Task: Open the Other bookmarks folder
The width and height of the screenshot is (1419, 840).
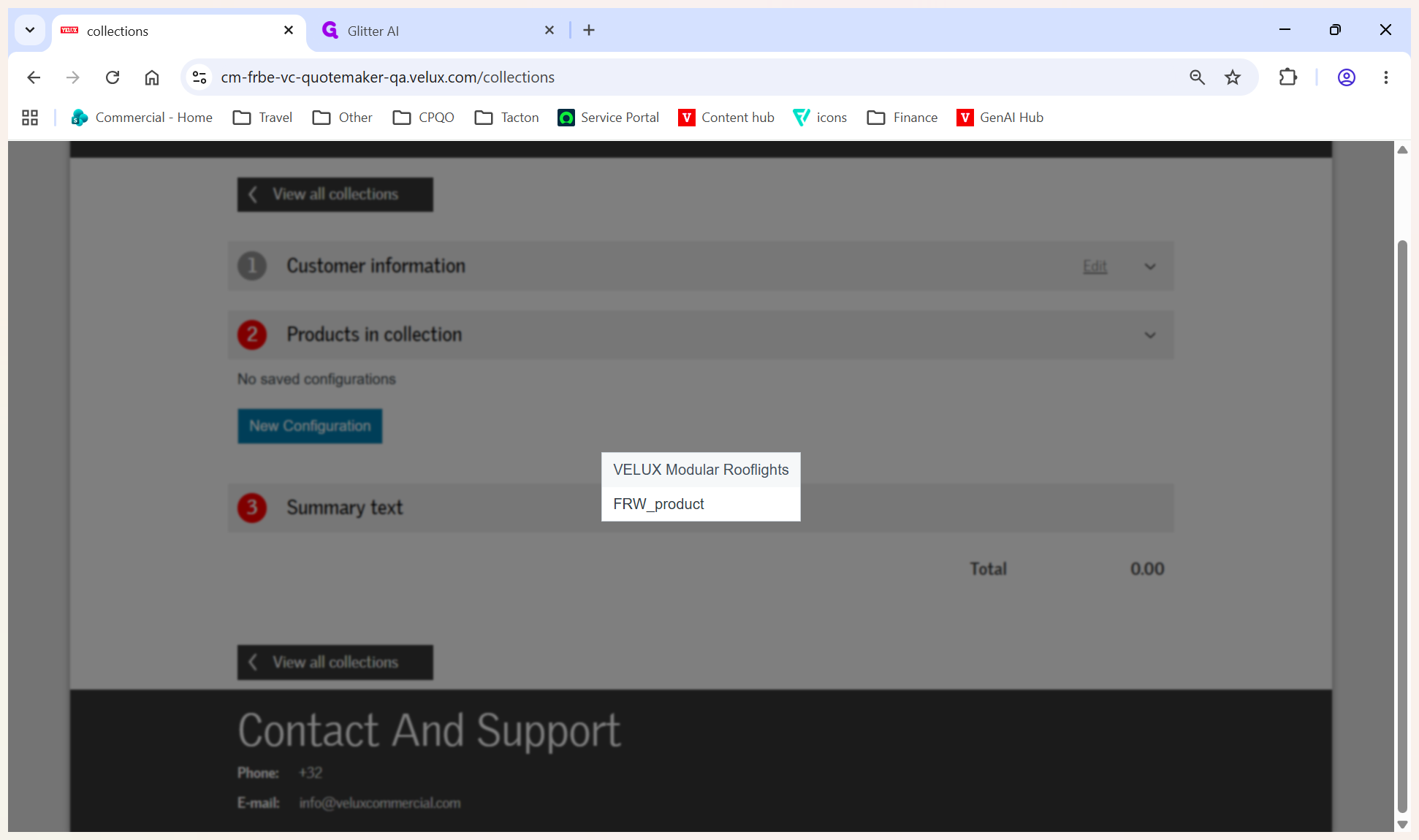Action: point(342,118)
